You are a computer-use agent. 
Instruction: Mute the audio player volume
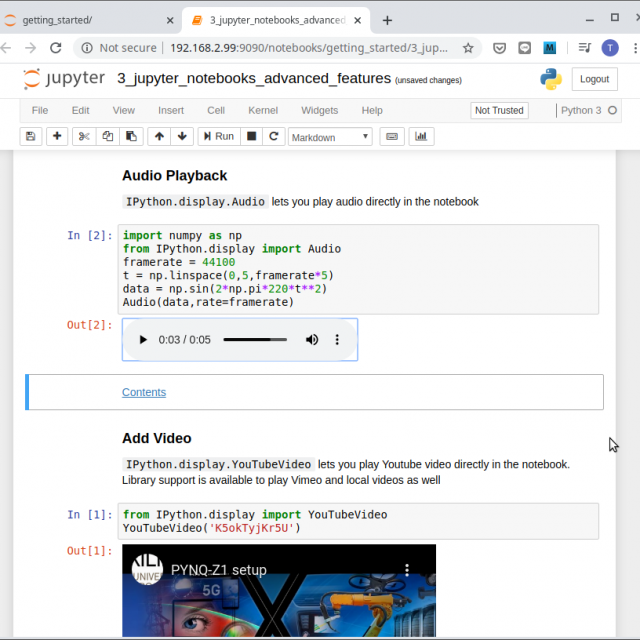point(312,340)
